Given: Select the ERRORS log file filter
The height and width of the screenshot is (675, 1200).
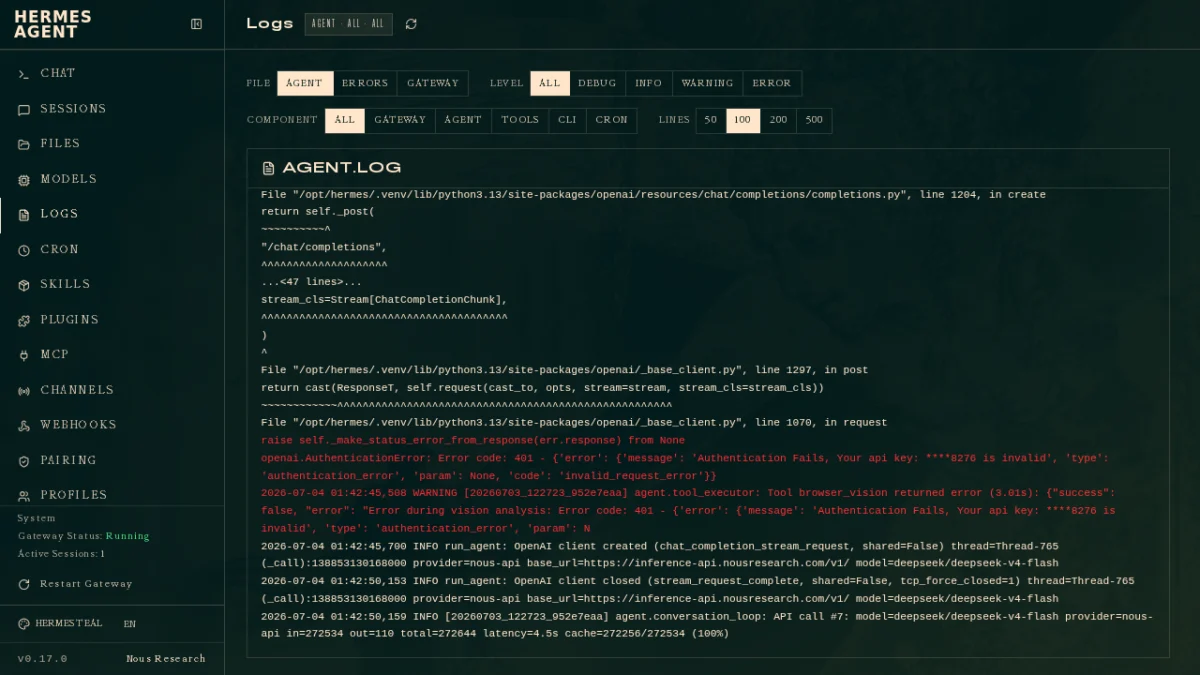Looking at the screenshot, I should 364,83.
